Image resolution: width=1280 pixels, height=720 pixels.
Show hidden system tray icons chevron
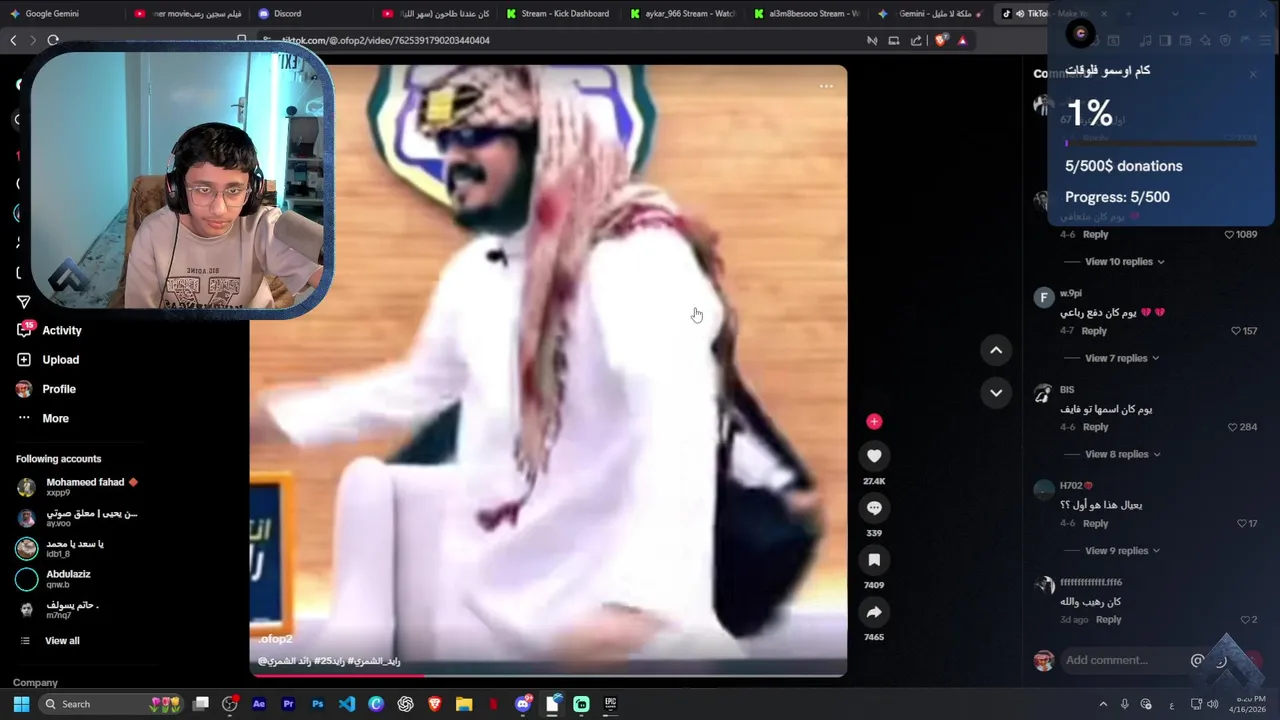point(1103,704)
